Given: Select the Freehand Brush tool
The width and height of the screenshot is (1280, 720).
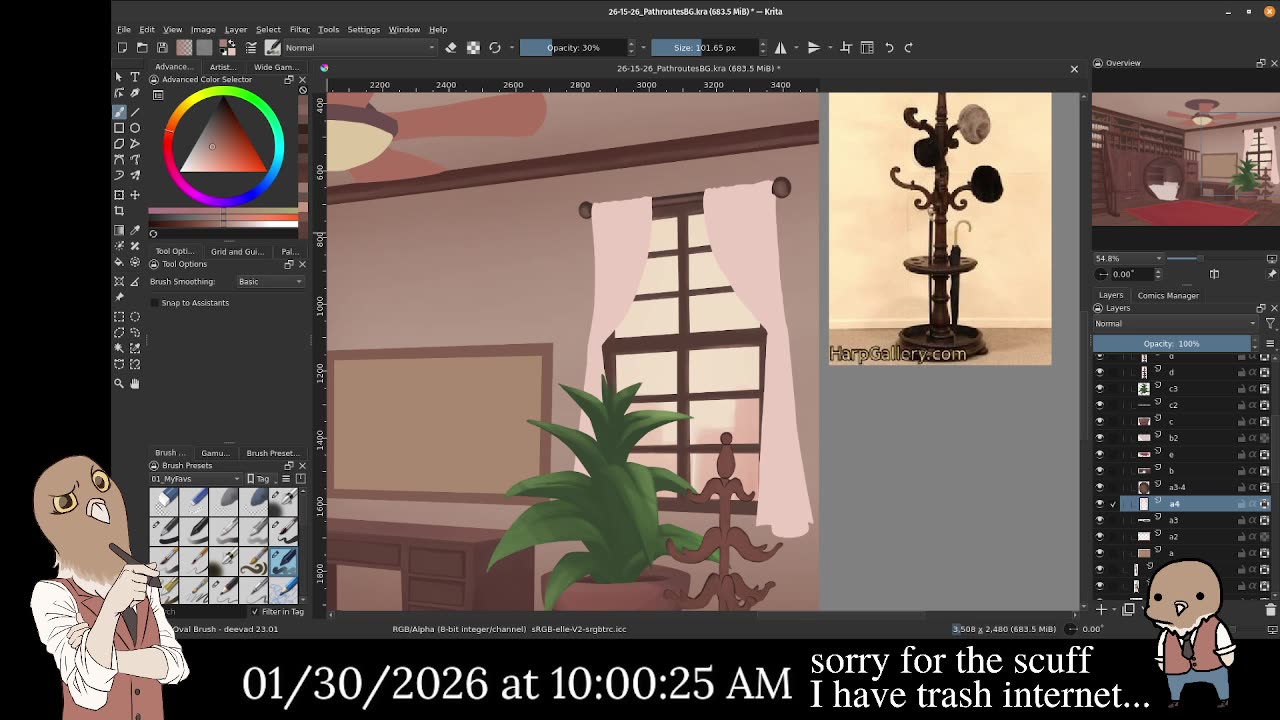Looking at the screenshot, I should coord(119,112).
